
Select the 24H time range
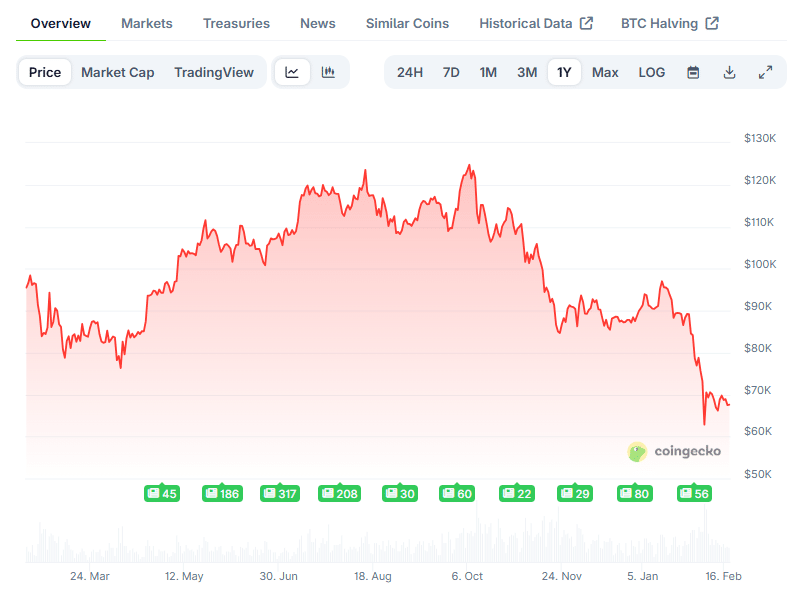point(409,71)
